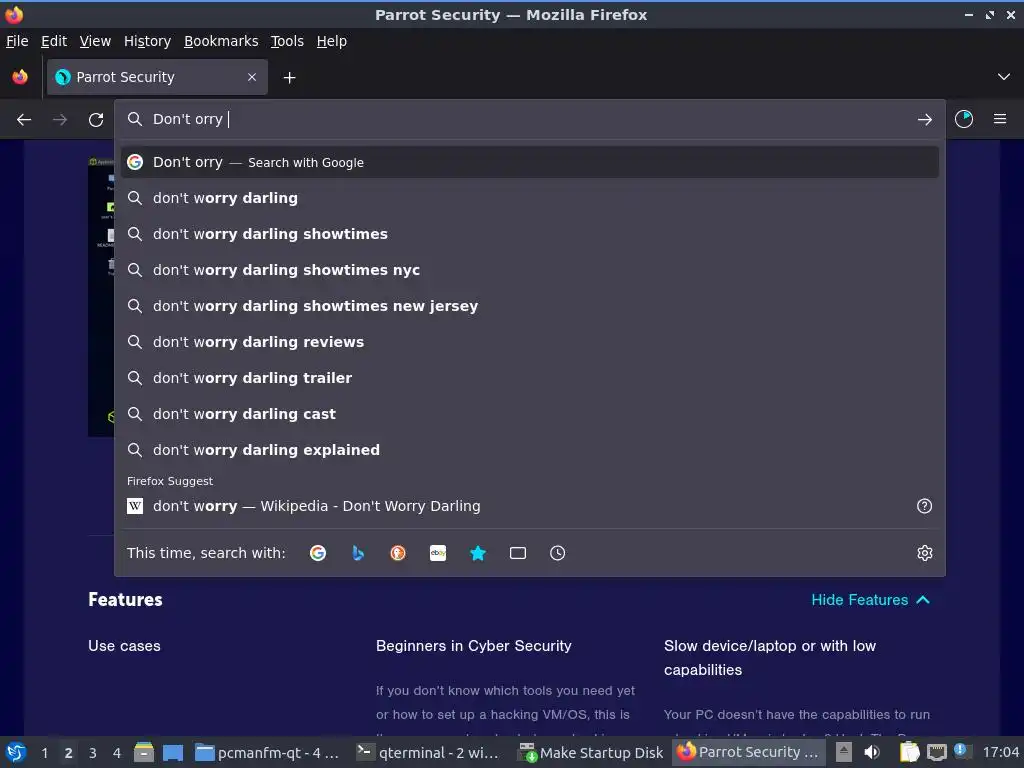Submit the search with the go arrow
1024x768 pixels.
(924, 120)
